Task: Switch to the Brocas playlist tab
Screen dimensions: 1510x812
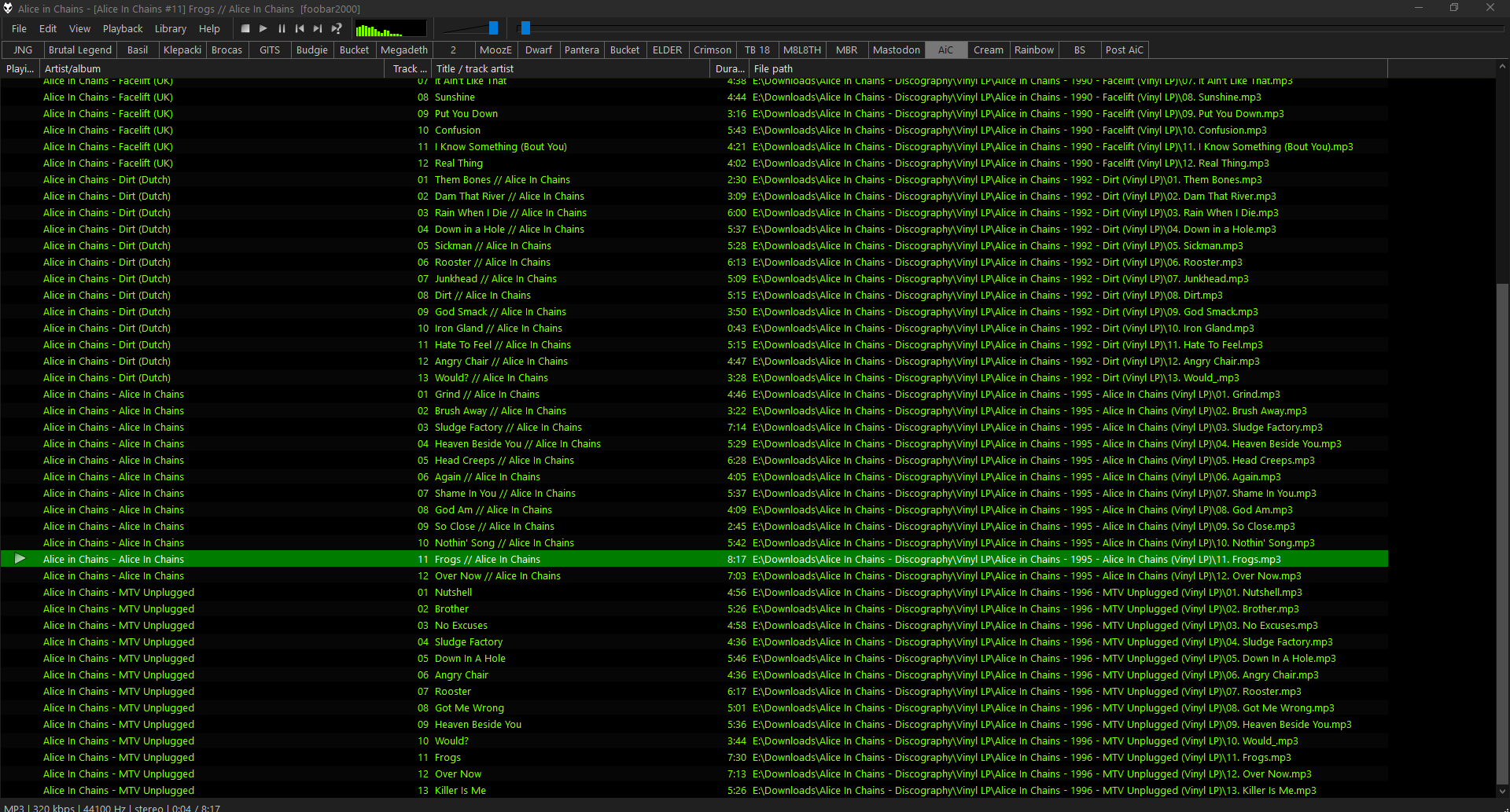Action: (227, 50)
